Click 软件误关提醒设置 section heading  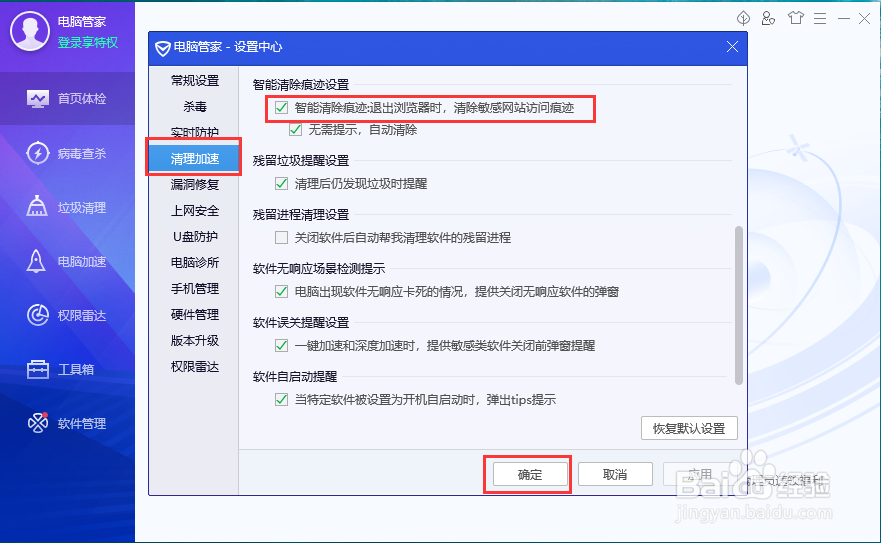coord(301,322)
